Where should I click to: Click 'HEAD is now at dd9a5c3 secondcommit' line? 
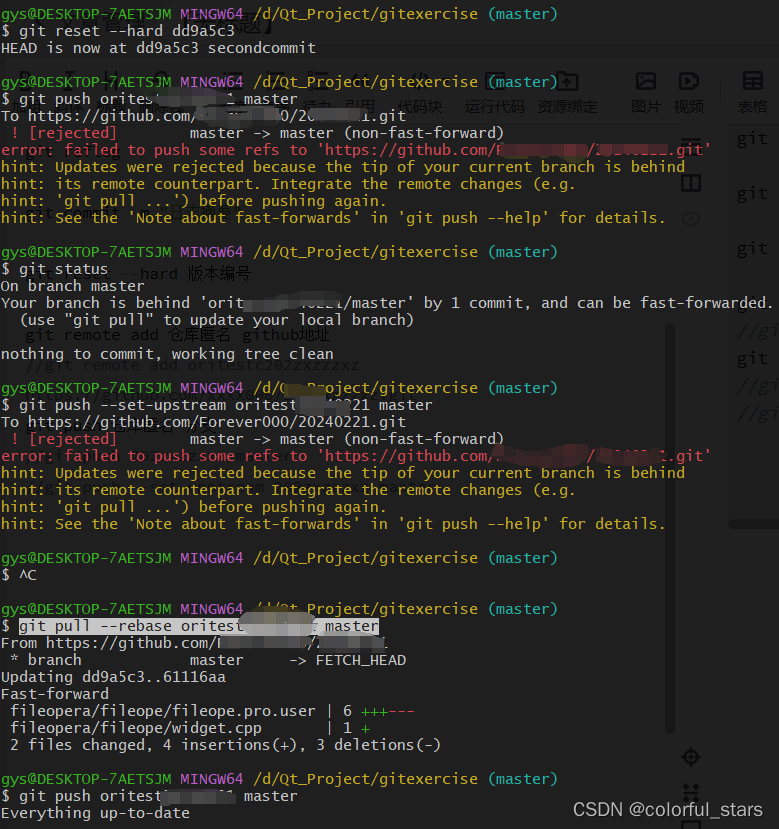point(158,48)
